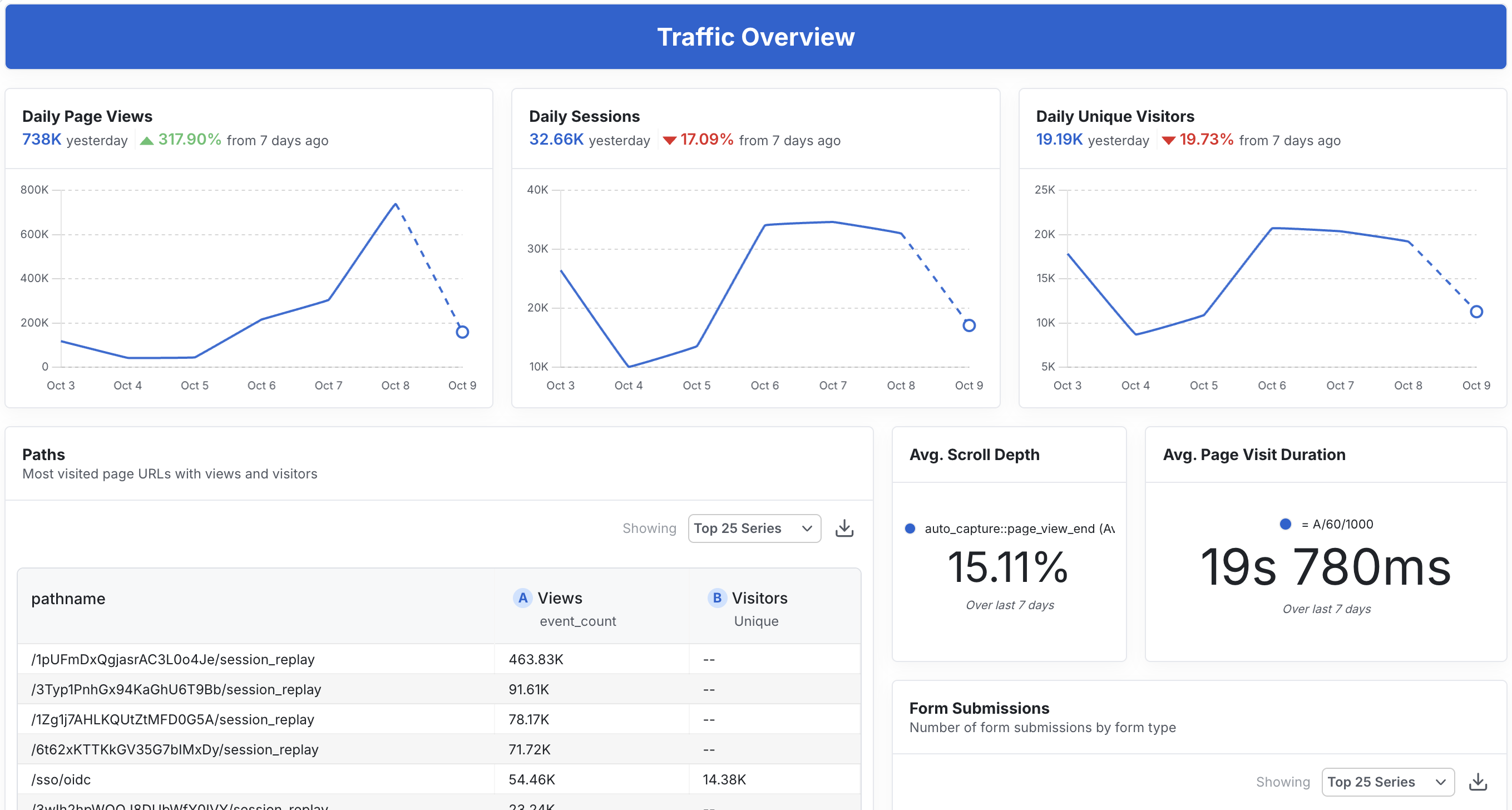Expand the Showing series selector chevron

click(x=807, y=529)
